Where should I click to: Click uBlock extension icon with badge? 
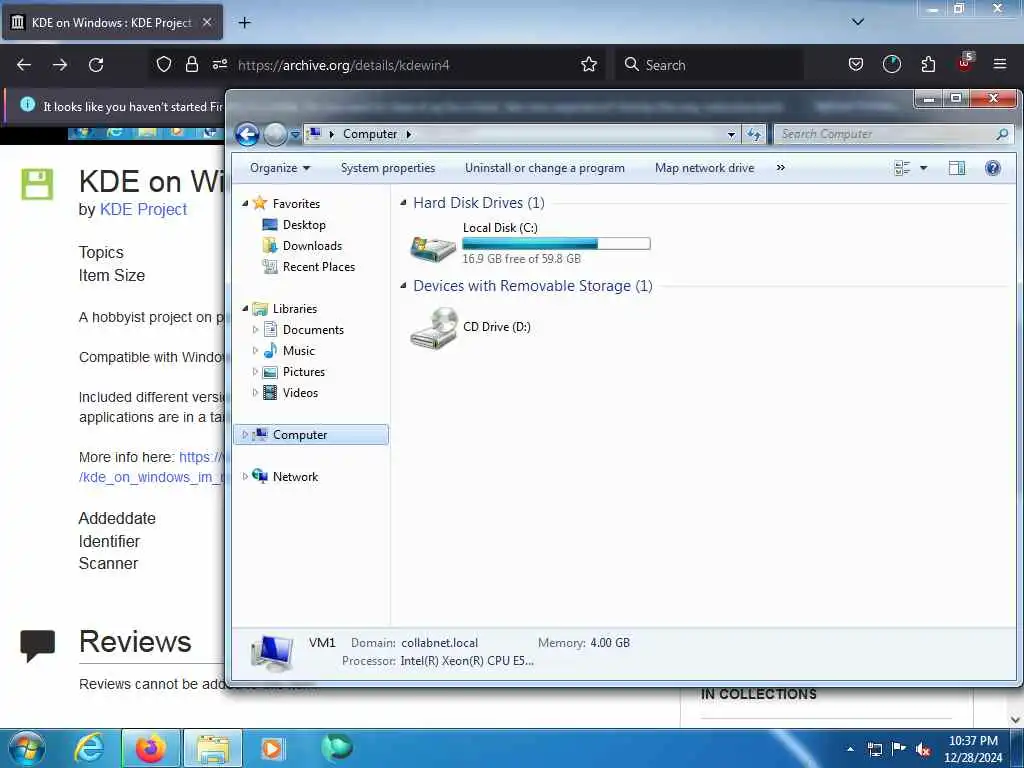965,63
